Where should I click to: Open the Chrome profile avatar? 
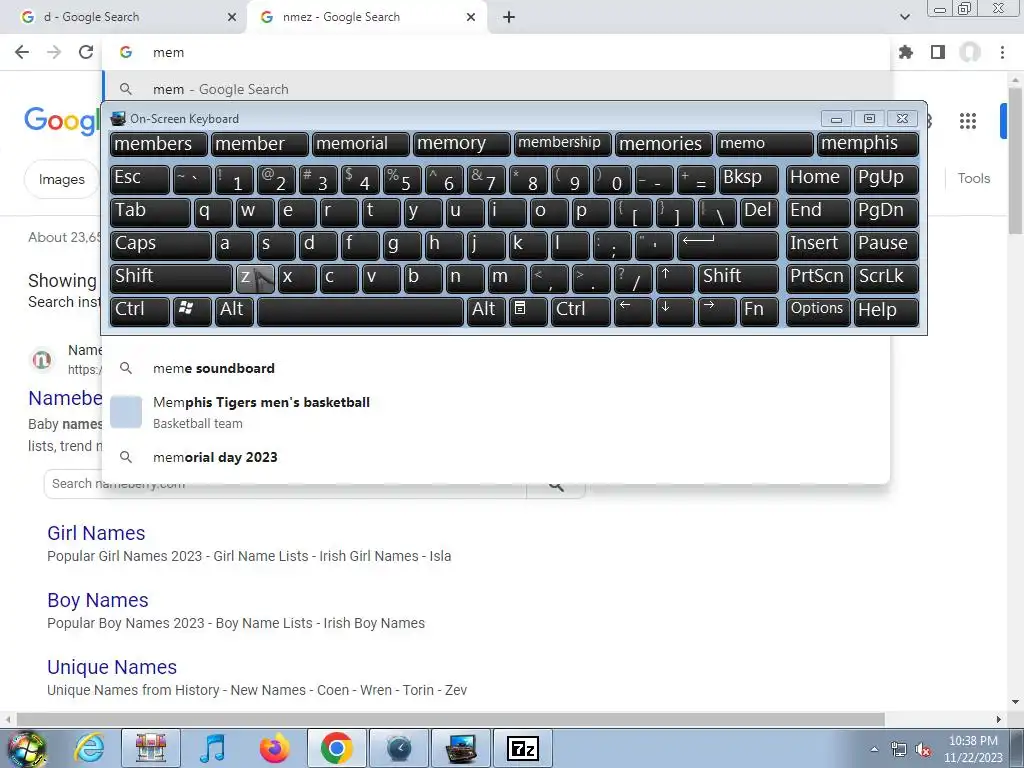click(x=970, y=52)
